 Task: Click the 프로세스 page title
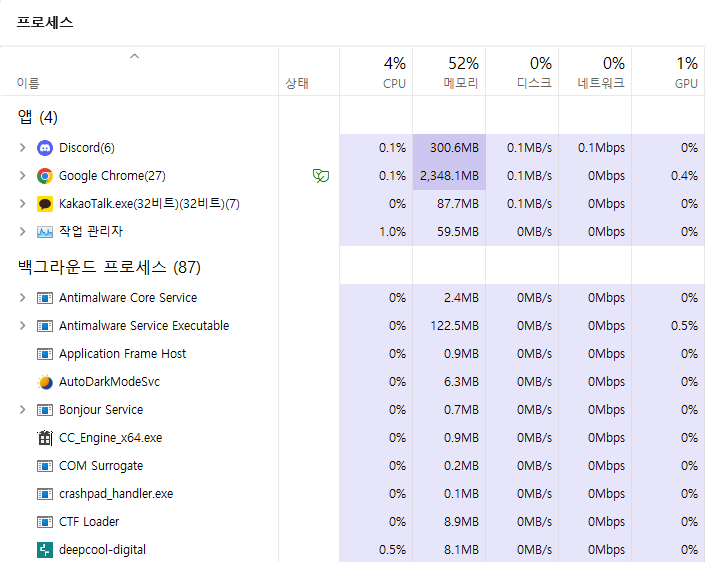point(45,23)
